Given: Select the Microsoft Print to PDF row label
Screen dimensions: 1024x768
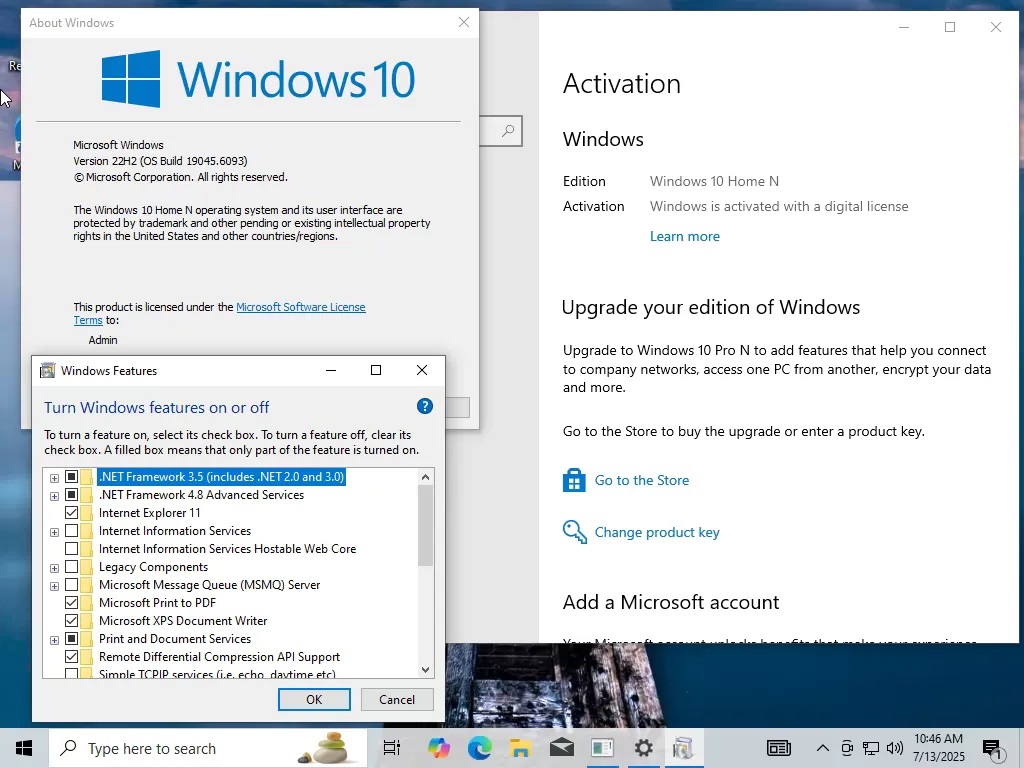Looking at the screenshot, I should (x=157, y=603).
